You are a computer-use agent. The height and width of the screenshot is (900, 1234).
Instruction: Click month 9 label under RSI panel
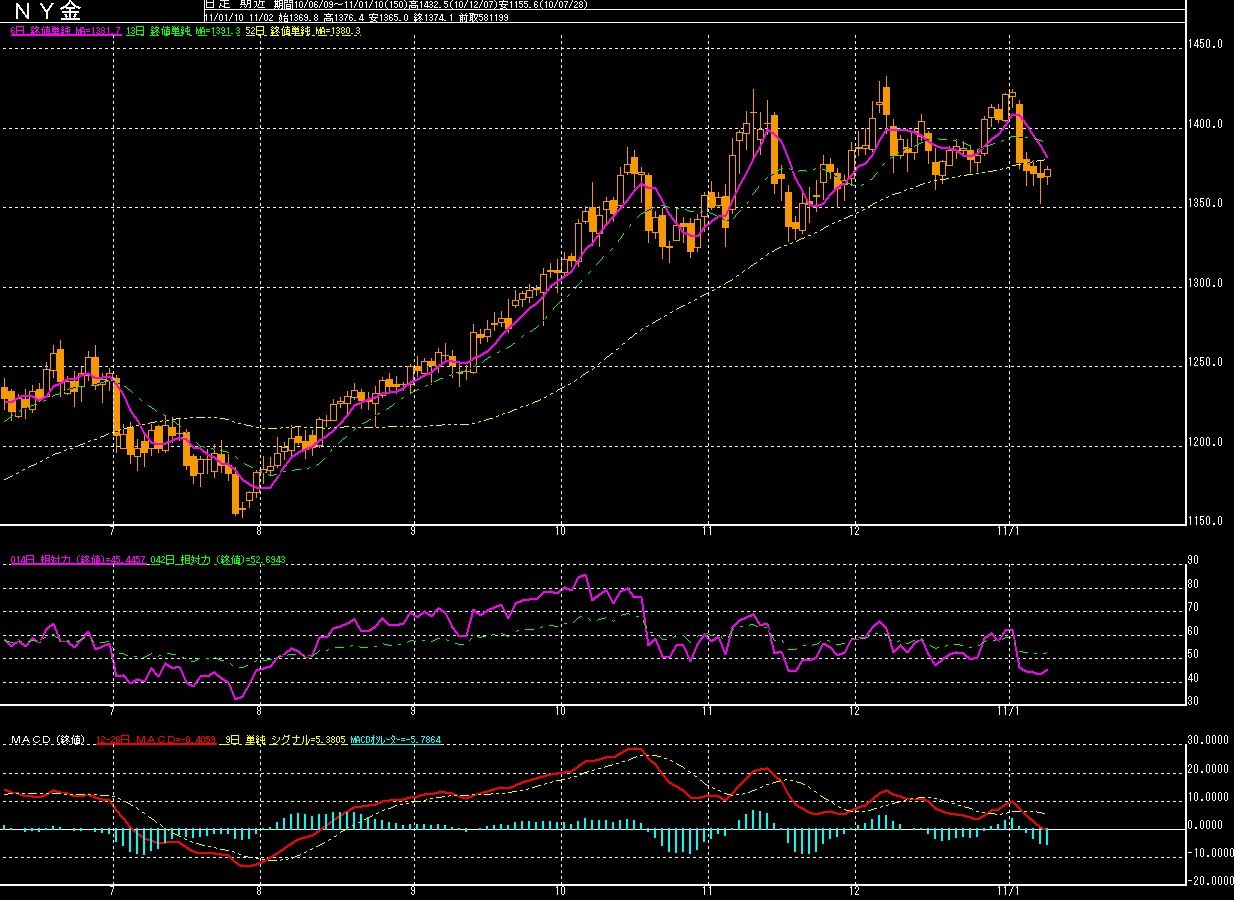coord(413,710)
